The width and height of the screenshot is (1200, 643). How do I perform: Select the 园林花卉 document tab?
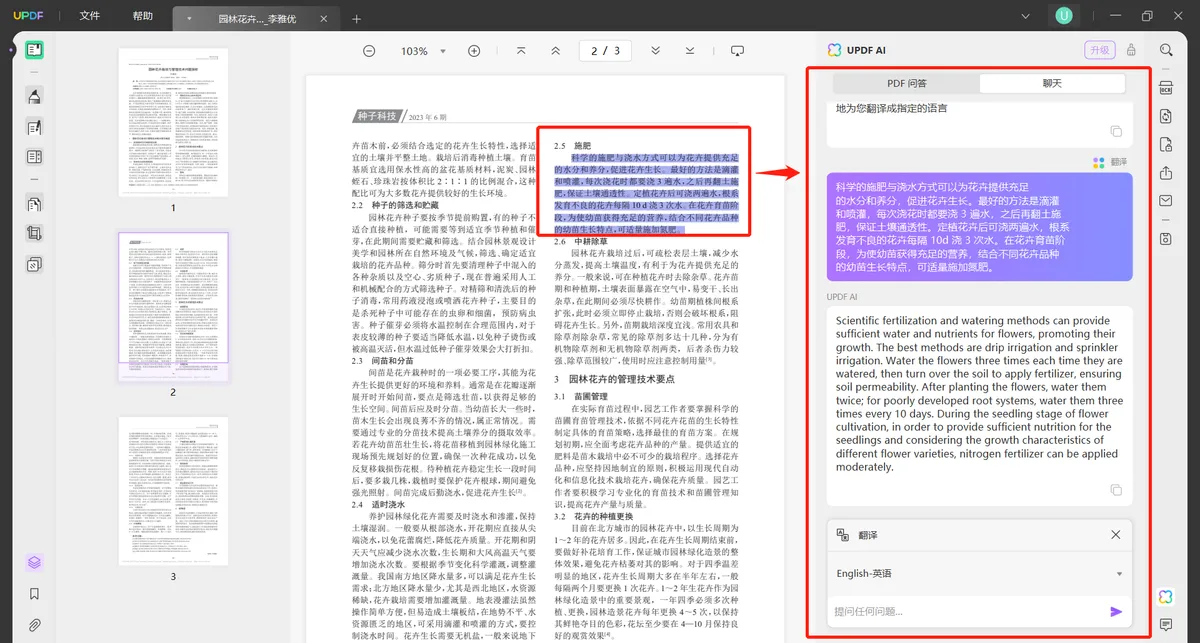click(x=257, y=19)
